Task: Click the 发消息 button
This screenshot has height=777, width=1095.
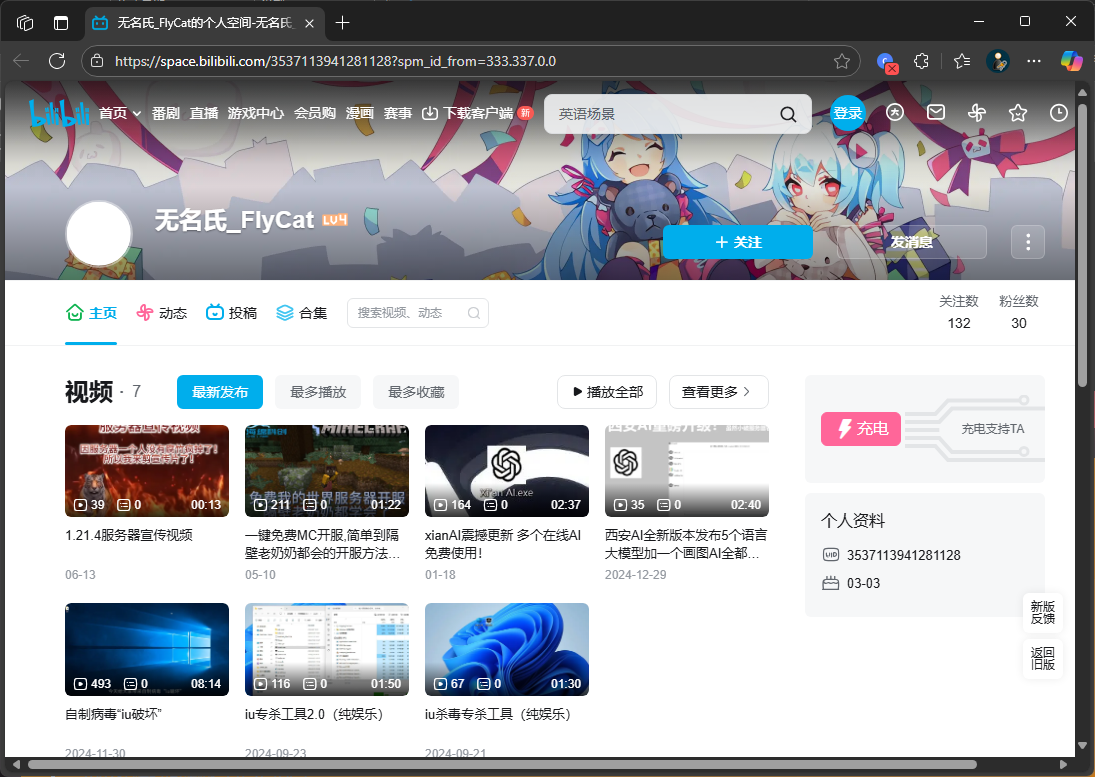Action: click(x=911, y=242)
